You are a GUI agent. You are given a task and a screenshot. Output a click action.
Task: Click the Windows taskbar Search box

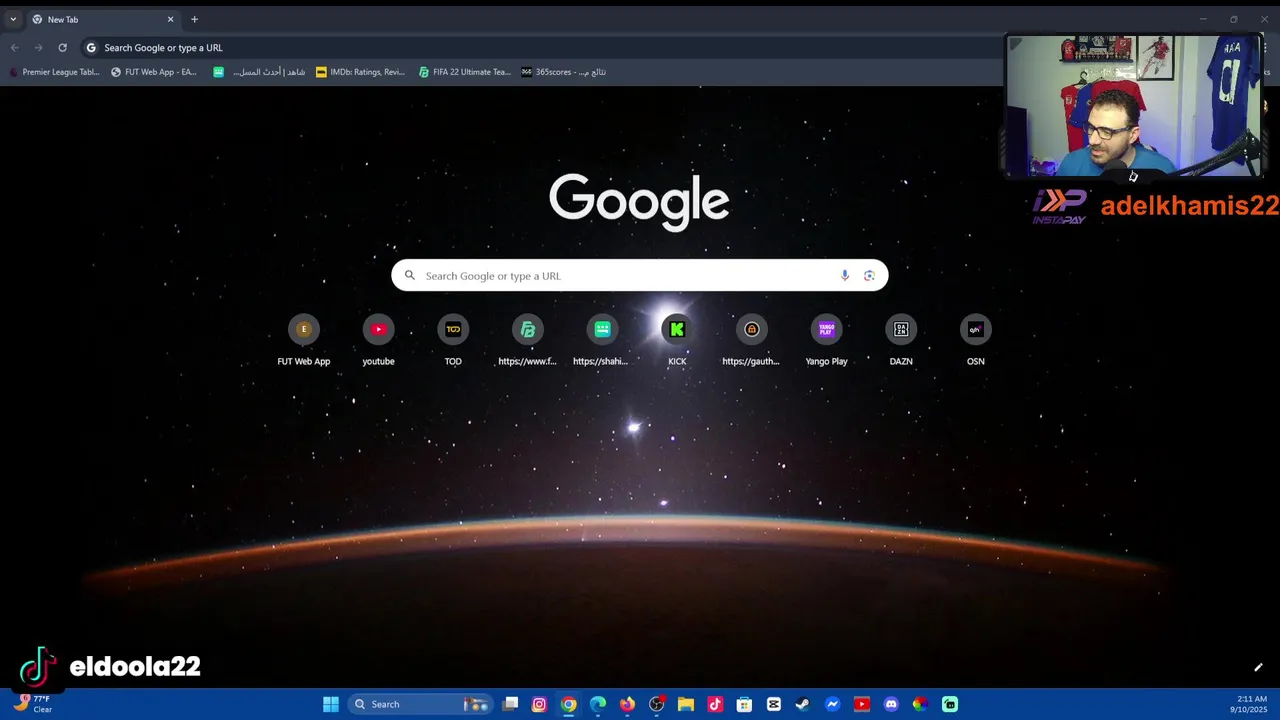(420, 704)
